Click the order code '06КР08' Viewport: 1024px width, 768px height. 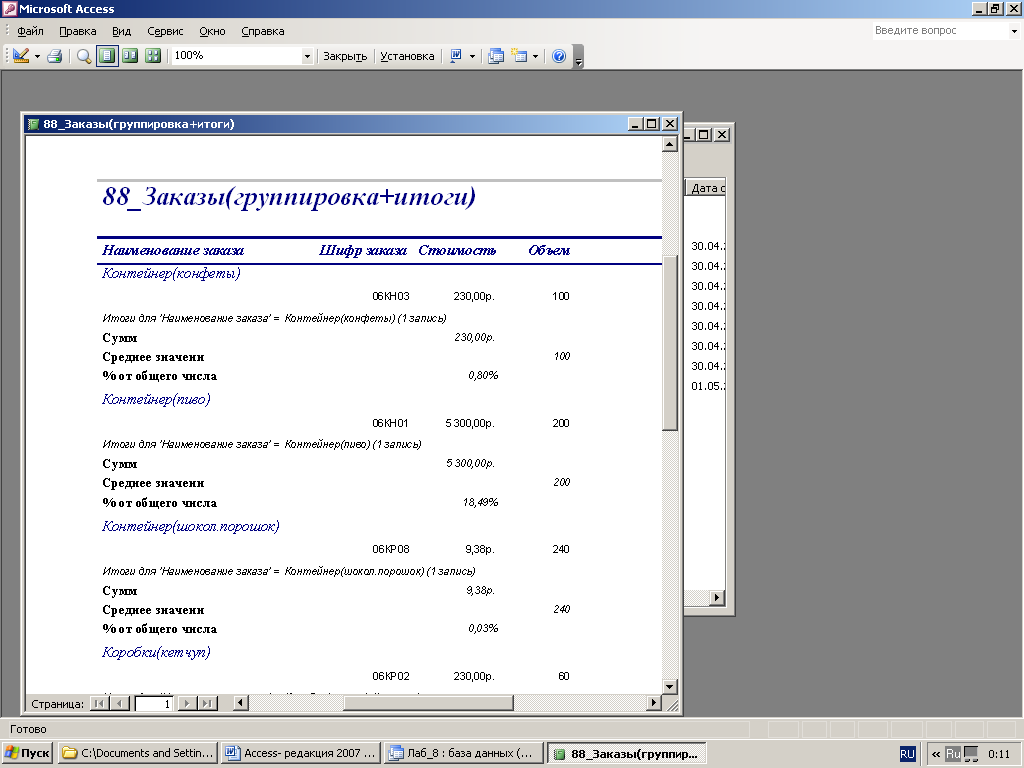point(391,549)
